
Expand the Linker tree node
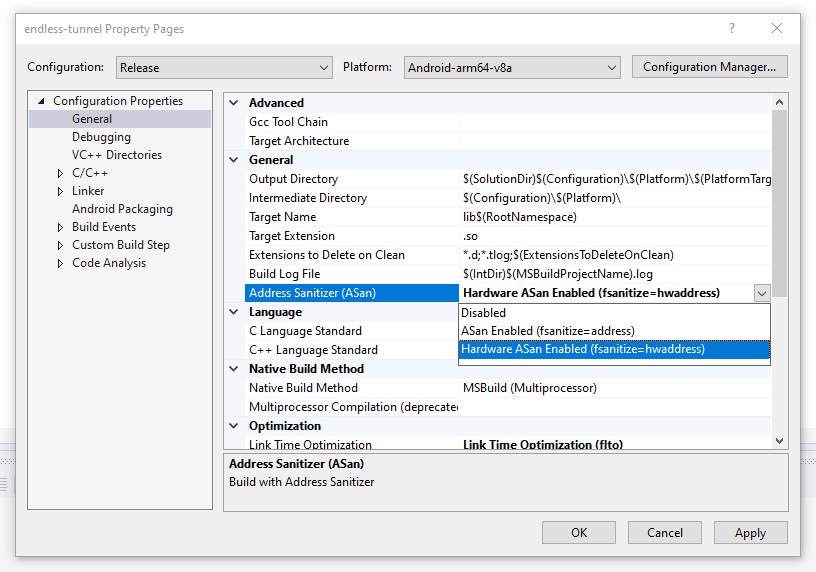[61, 191]
